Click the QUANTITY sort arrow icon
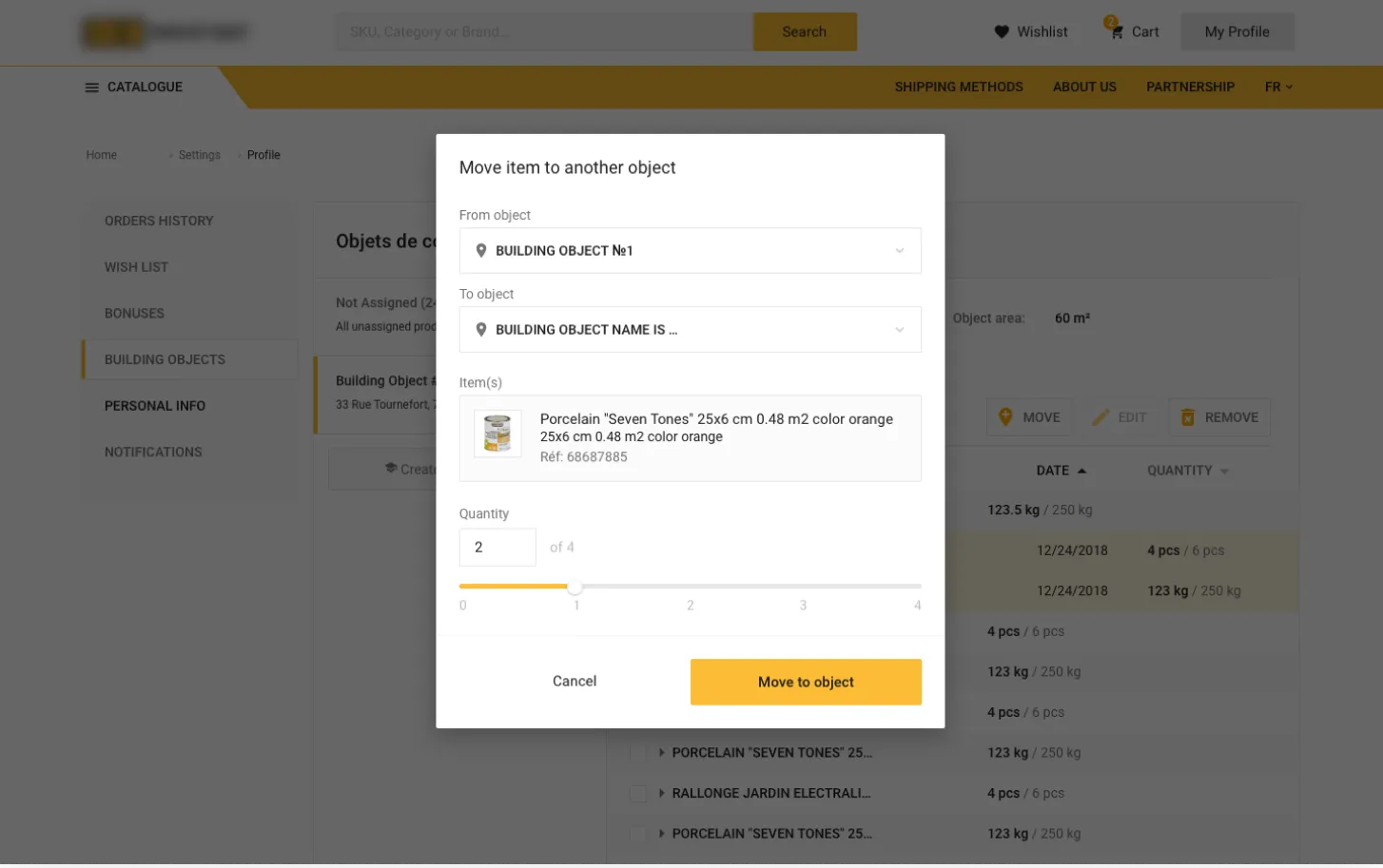 tap(1224, 472)
